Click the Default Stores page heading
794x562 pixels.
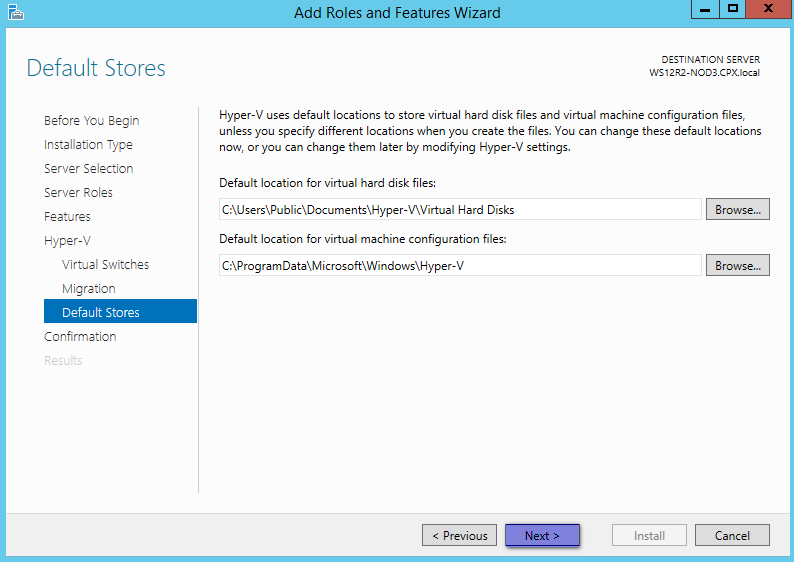tap(96, 68)
